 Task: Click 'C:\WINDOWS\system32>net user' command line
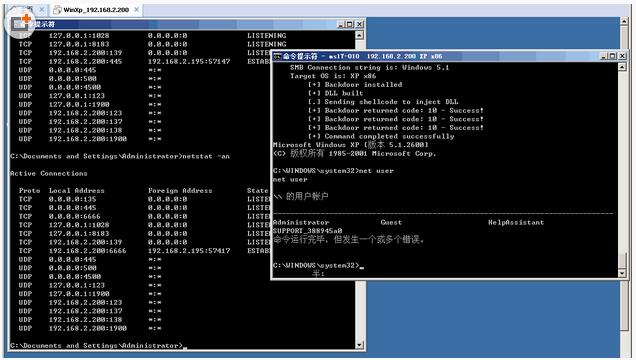(333, 171)
